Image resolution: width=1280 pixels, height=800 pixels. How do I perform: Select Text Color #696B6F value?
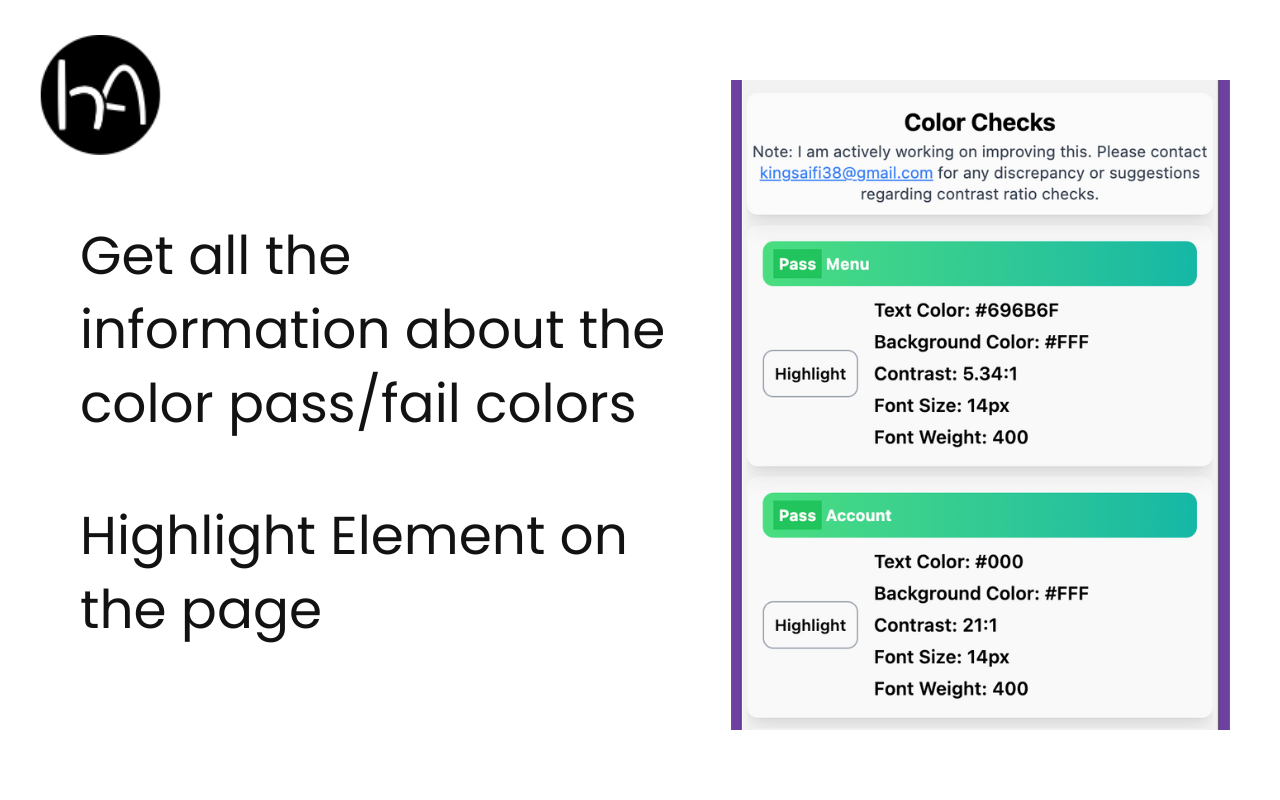click(966, 310)
